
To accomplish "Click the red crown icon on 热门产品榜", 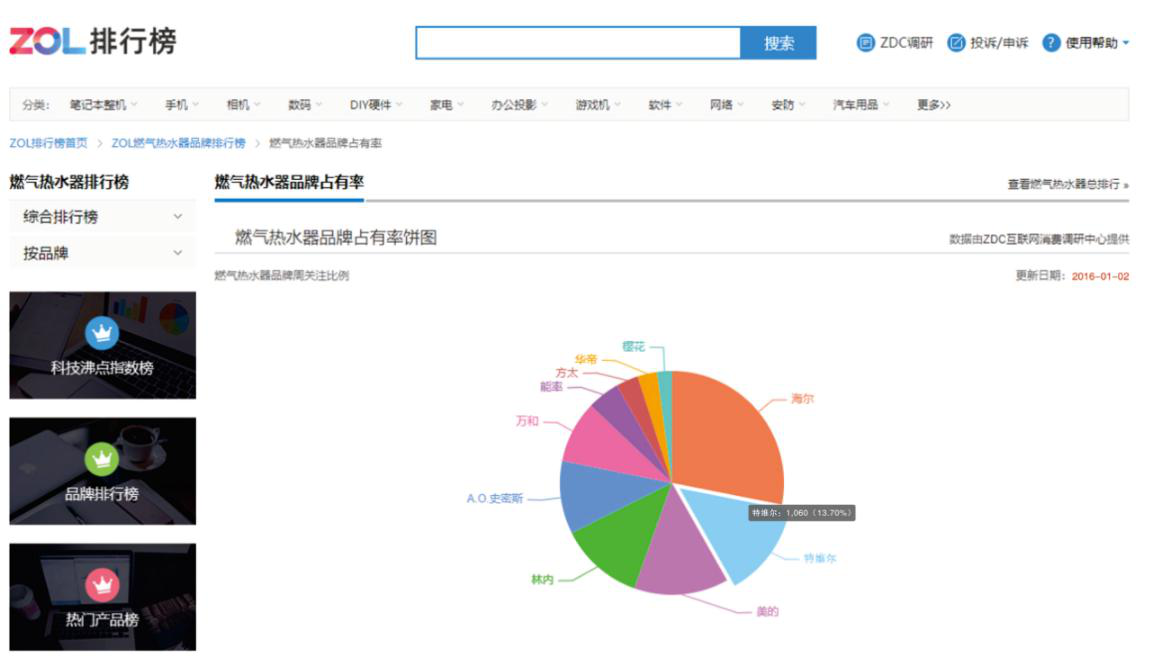I will point(102,585).
